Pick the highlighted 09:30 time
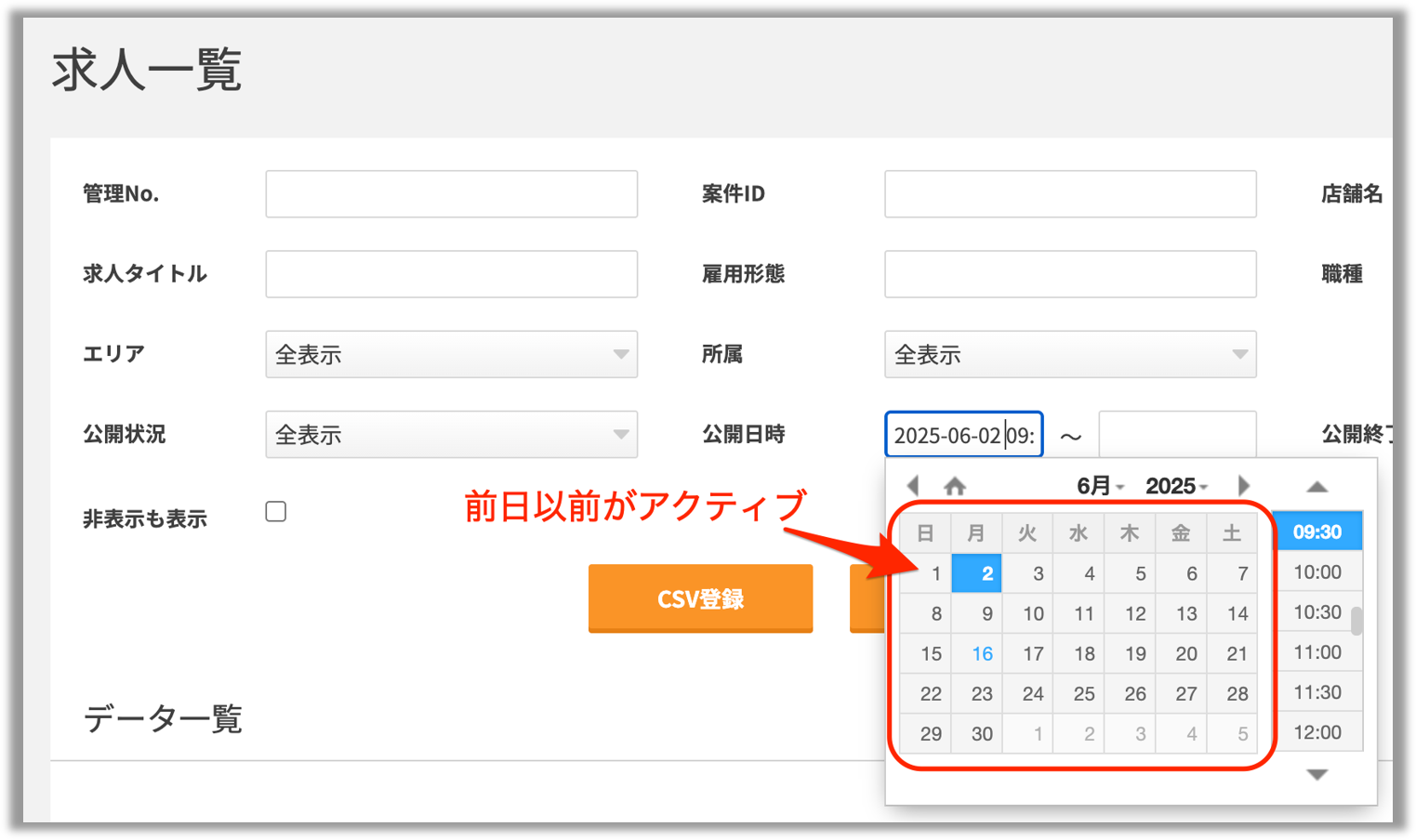The height and width of the screenshot is (840, 1416). (x=1317, y=532)
